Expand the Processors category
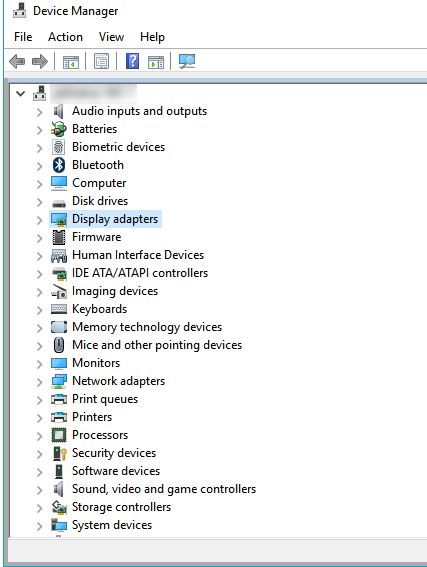Image resolution: width=427 pixels, height=567 pixels. (x=39, y=436)
